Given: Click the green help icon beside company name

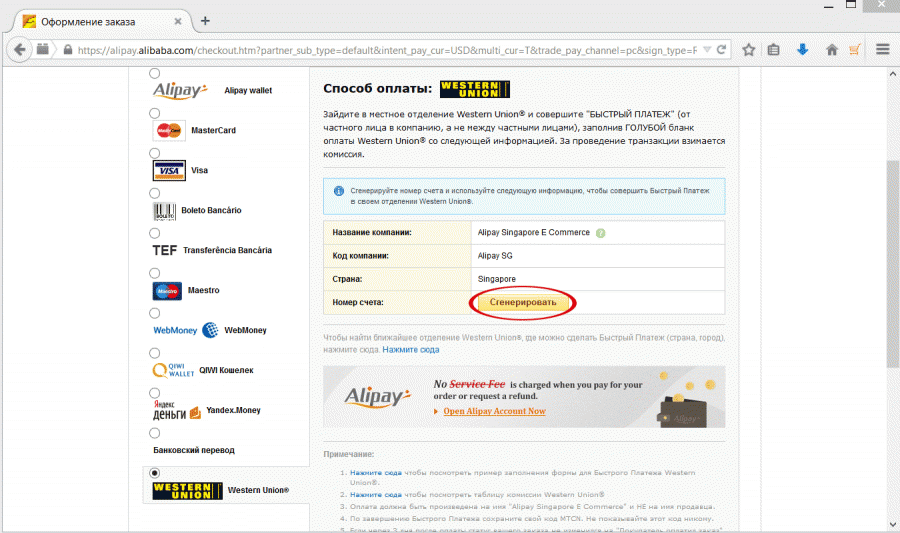Looking at the screenshot, I should 600,233.
